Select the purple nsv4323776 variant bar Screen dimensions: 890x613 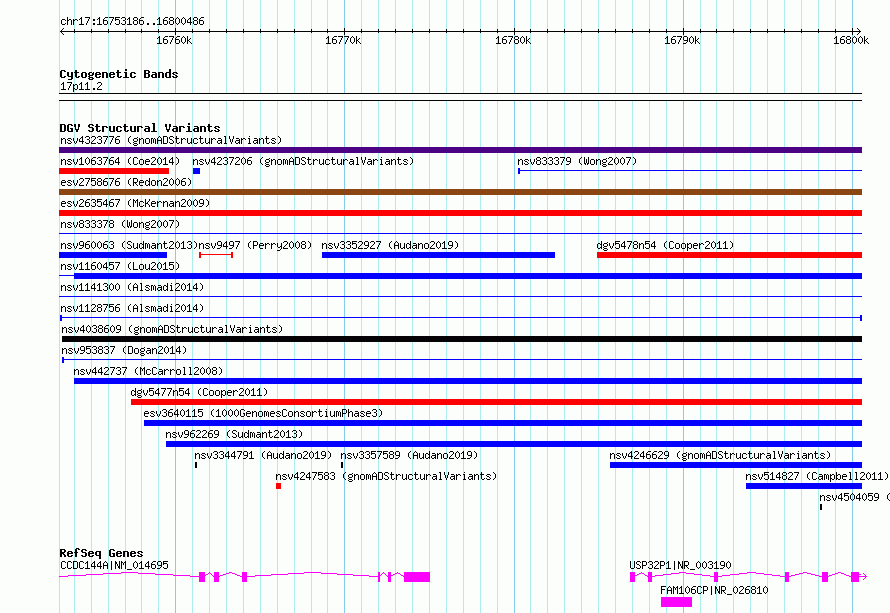[460, 150]
